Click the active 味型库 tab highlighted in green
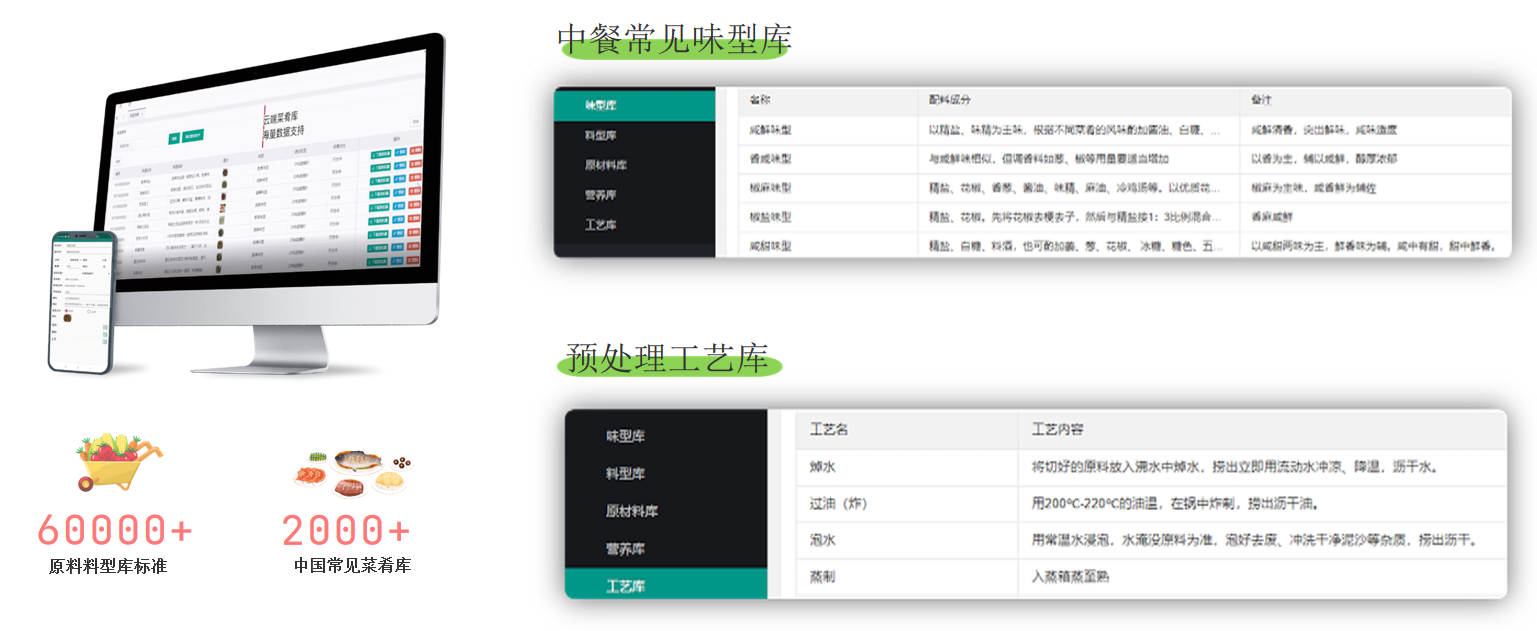 [600, 105]
